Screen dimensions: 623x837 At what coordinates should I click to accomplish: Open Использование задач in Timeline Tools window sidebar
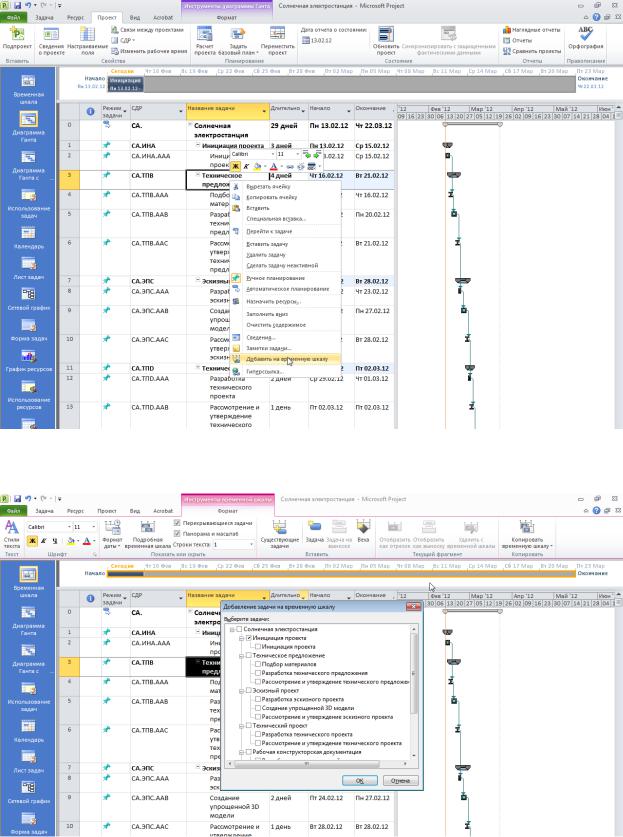tap(29, 697)
